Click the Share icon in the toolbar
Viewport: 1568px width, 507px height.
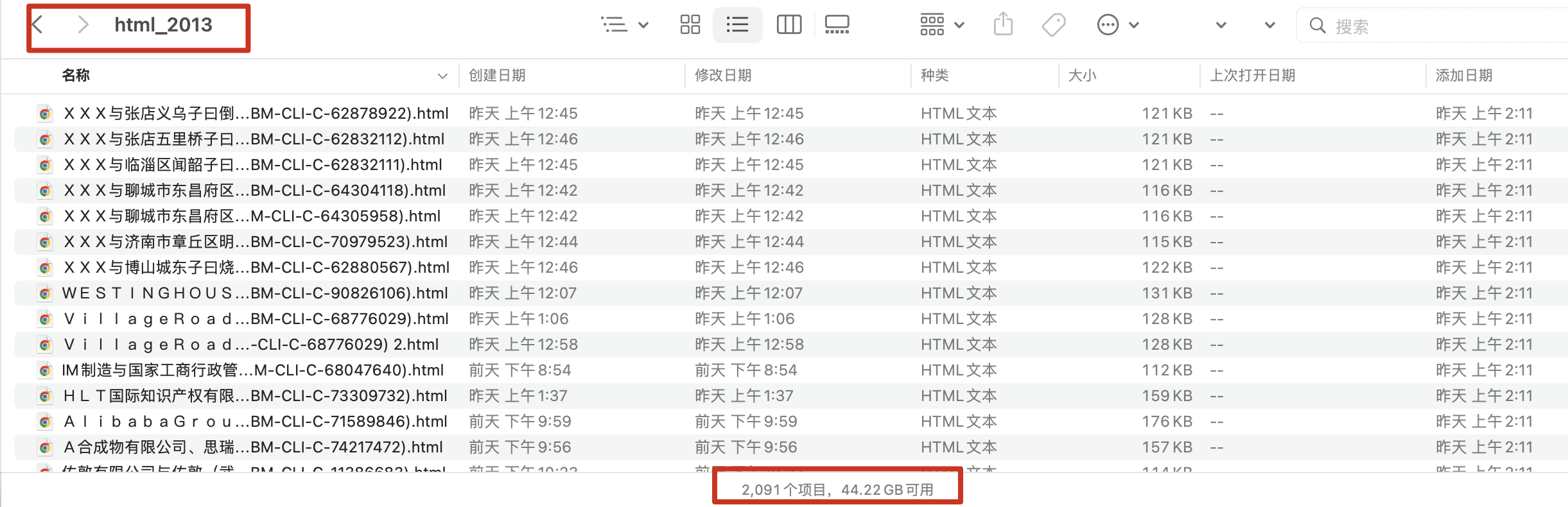[1002, 25]
